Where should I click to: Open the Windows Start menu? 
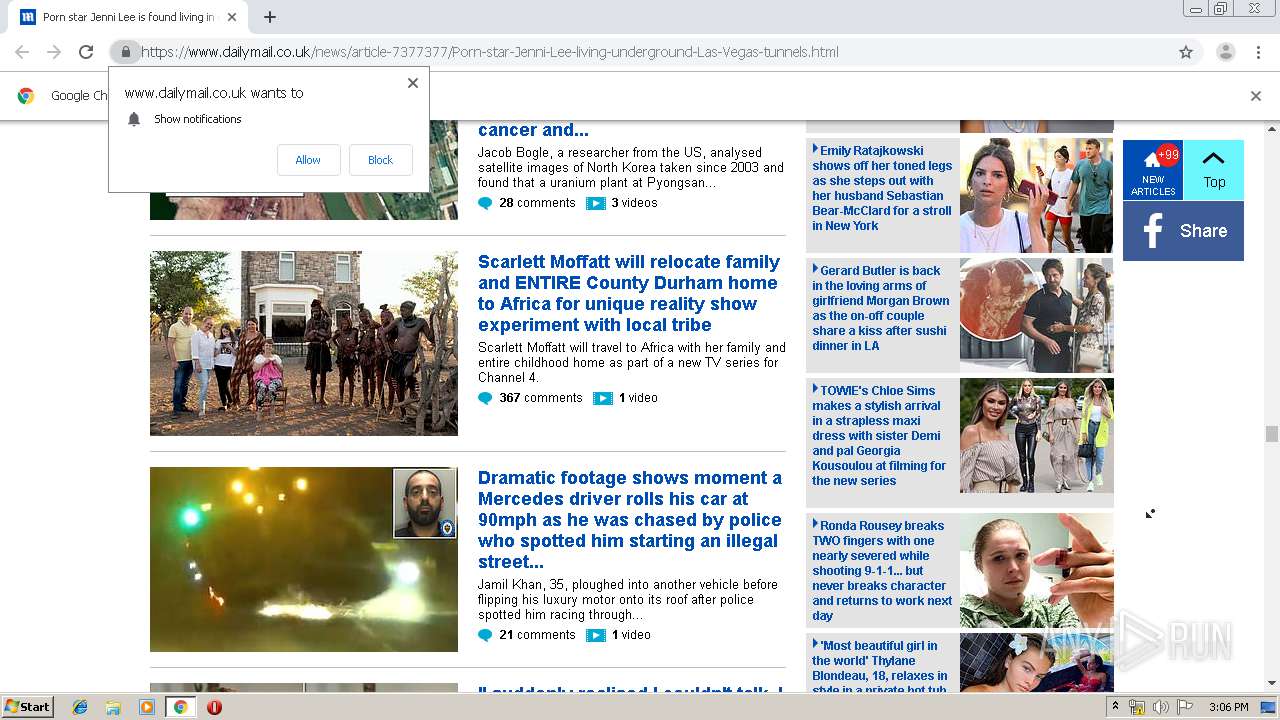point(28,707)
